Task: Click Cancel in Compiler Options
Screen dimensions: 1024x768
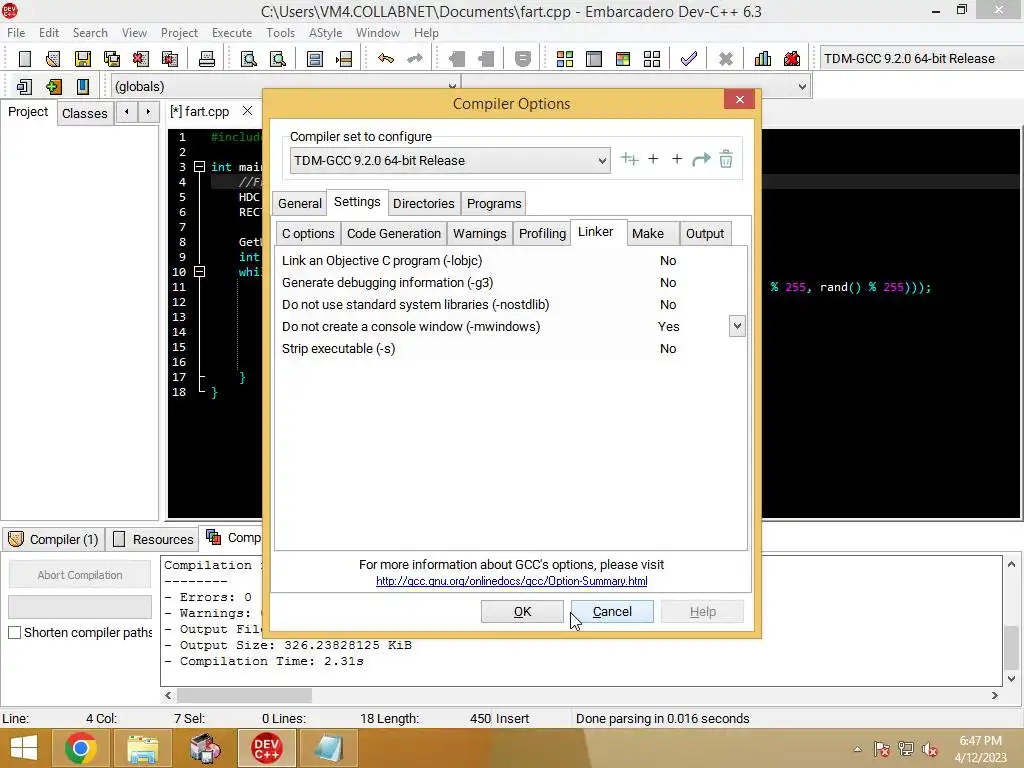Action: coord(612,611)
